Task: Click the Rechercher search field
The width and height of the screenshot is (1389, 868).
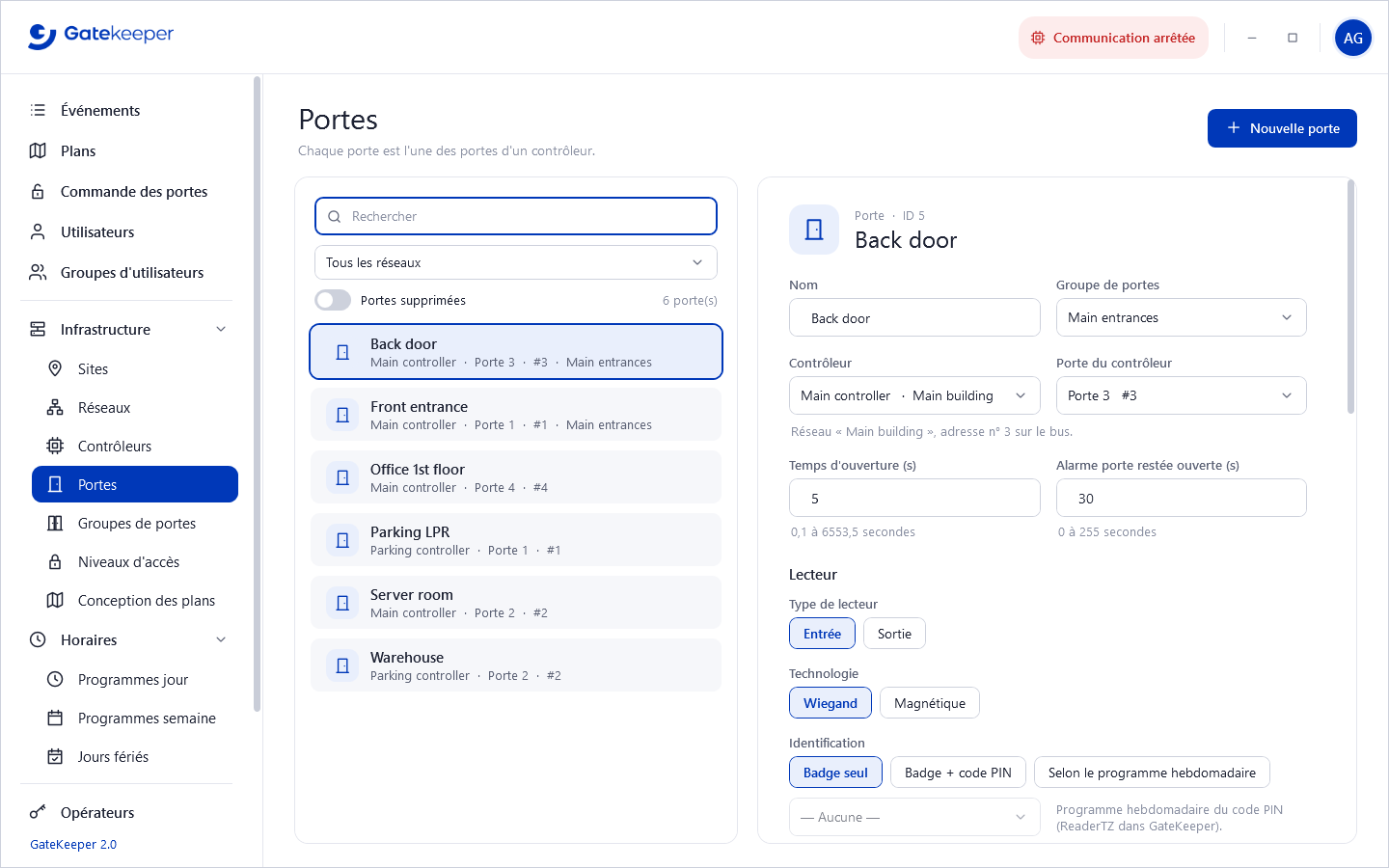Action: click(x=516, y=216)
